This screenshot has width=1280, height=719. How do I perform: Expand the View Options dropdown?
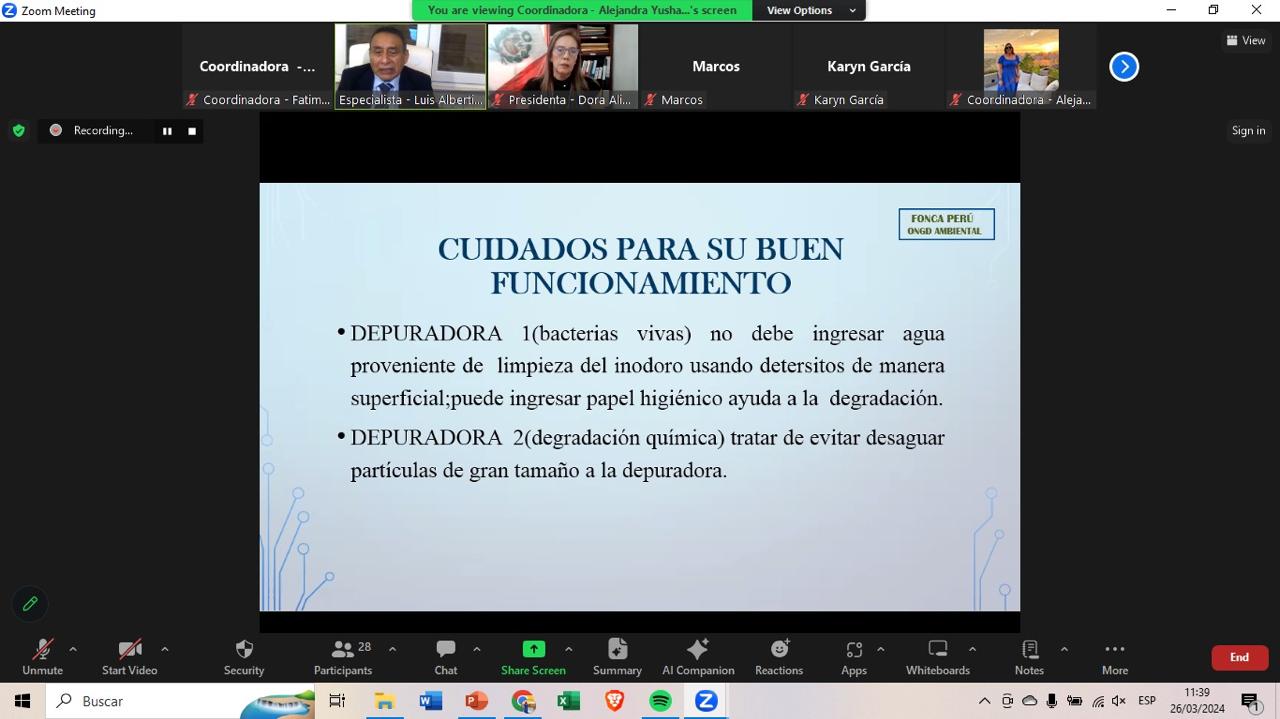tap(811, 10)
